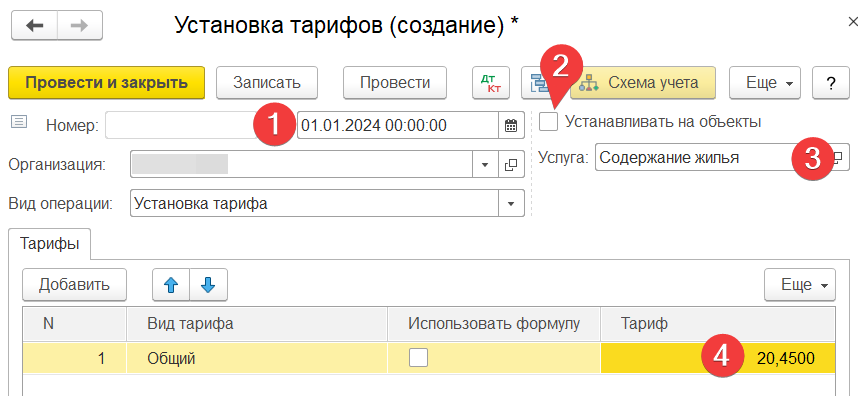This screenshot has height=396, width=858.
Task: Click the report icon left of Номер
Action: pyautogui.click(x=19, y=122)
